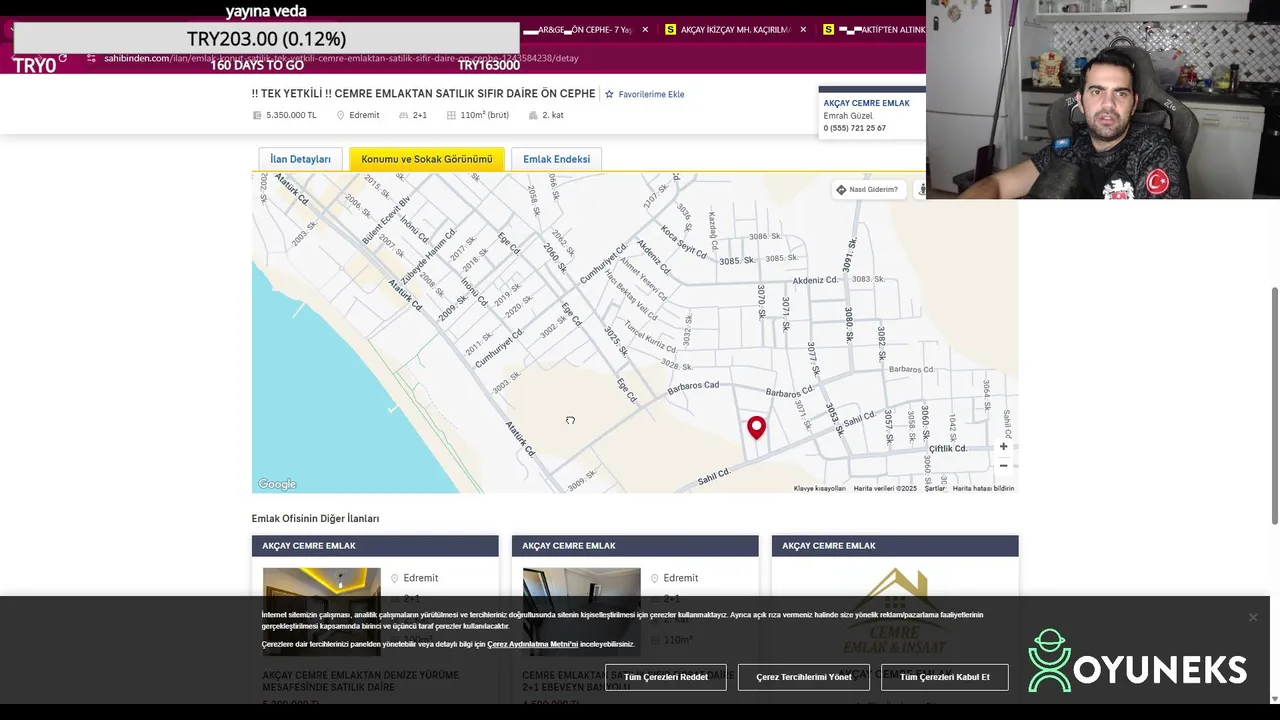This screenshot has width=1280, height=720.
Task: Click Çerez Tercihlerimi Yönet button
Action: tap(804, 677)
